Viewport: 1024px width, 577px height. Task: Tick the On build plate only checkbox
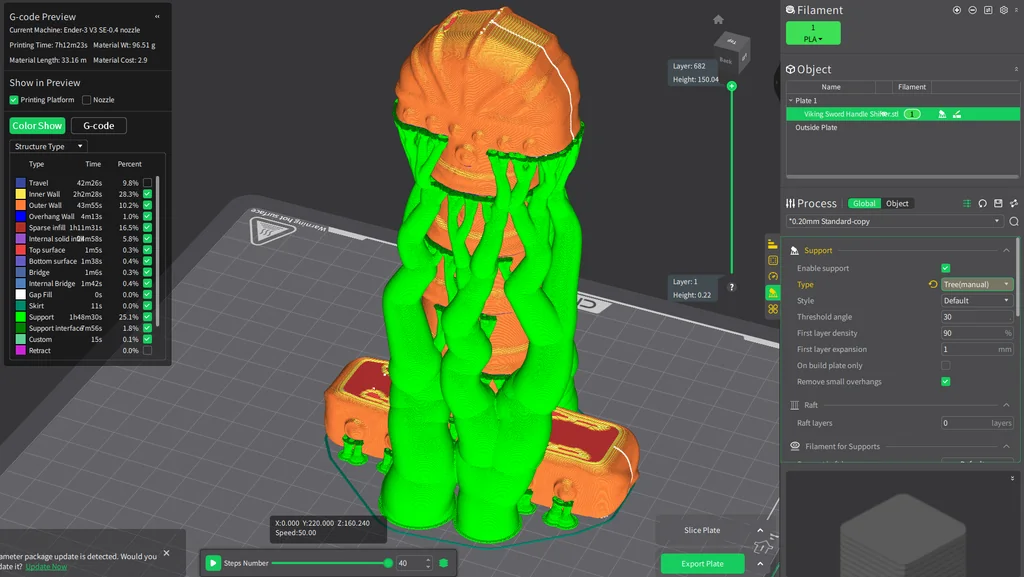946,366
